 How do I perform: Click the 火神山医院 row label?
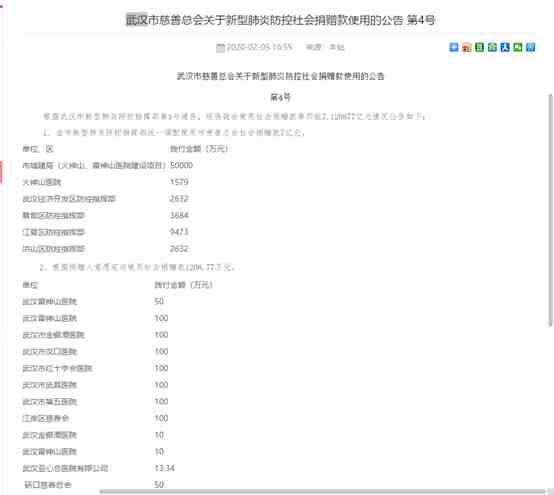pyautogui.click(x=42, y=182)
